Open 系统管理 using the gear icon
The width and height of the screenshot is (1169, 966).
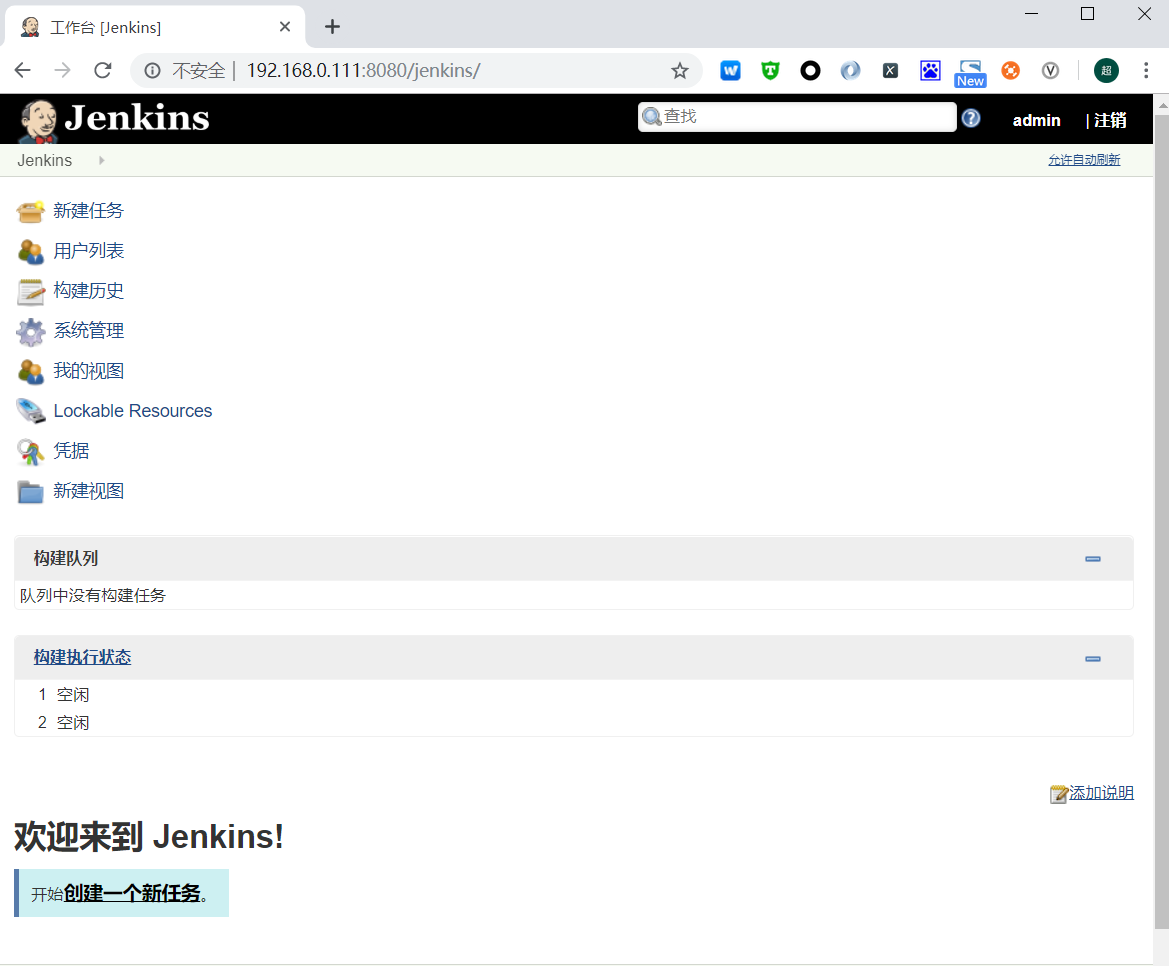click(x=30, y=331)
